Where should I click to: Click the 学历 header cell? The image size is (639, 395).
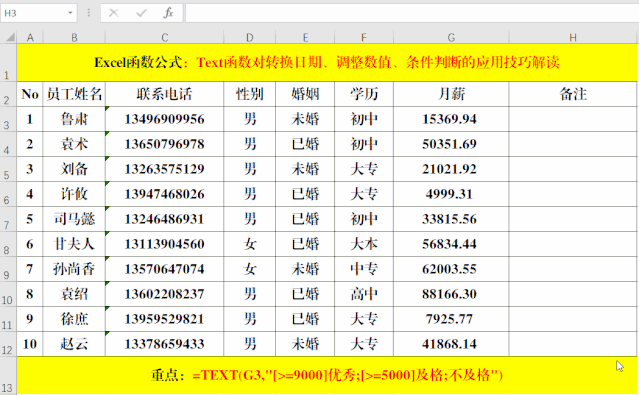[x=364, y=94]
